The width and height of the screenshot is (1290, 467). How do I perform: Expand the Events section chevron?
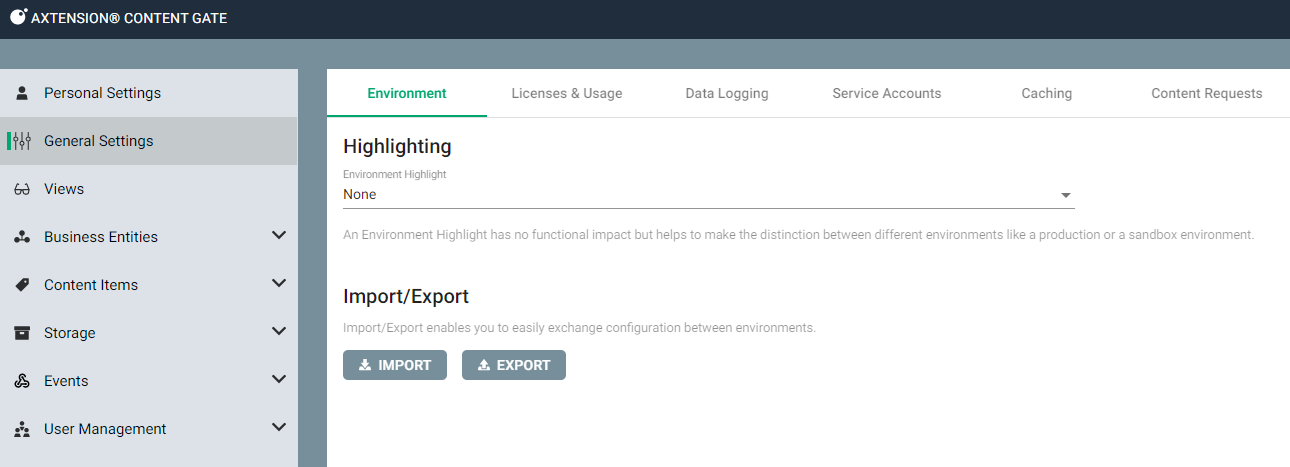point(279,380)
